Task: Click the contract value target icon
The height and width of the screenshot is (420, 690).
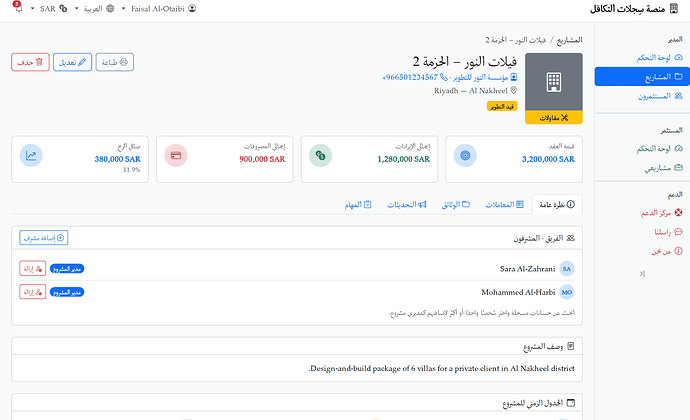Action: (x=465, y=155)
